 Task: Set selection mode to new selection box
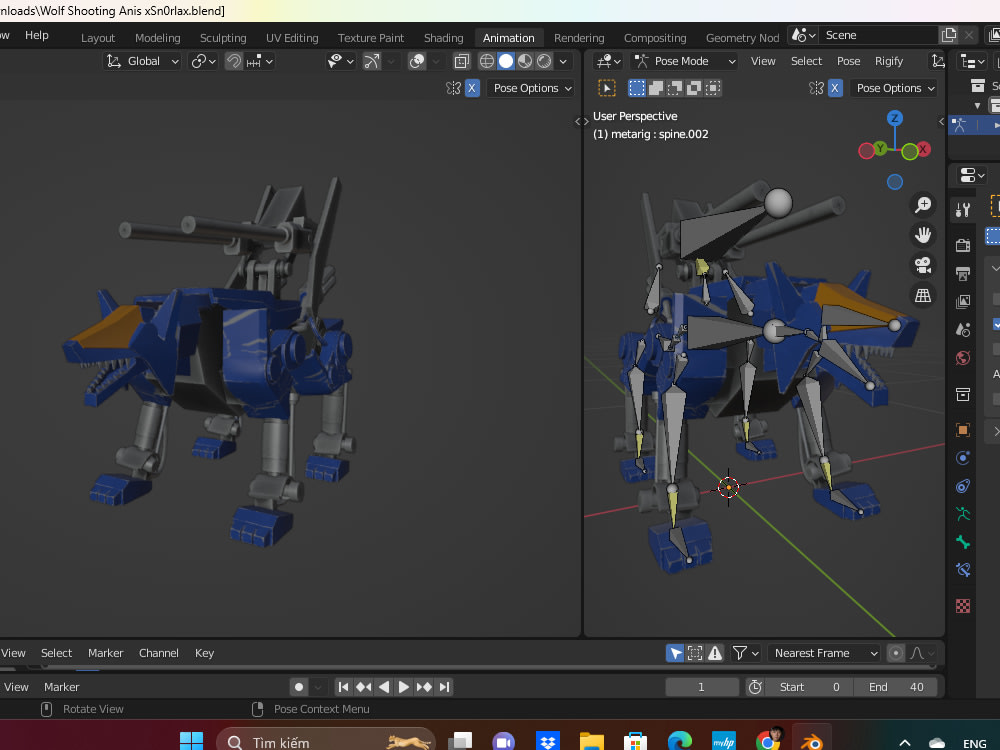coord(636,88)
